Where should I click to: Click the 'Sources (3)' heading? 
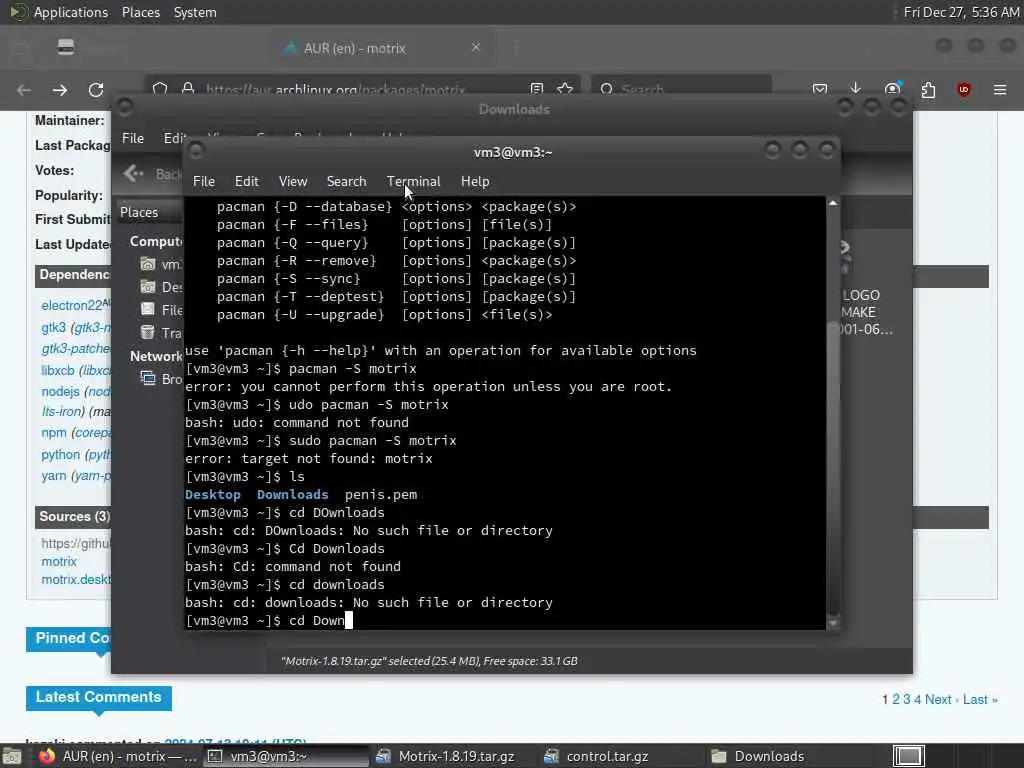[x=74, y=517]
